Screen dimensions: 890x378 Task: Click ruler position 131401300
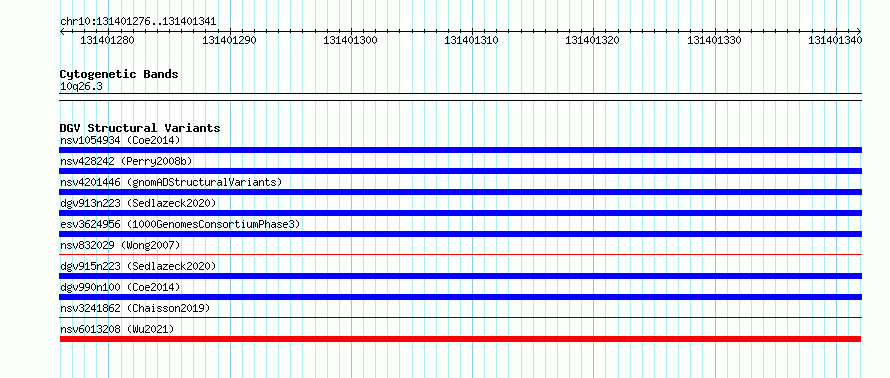click(x=351, y=40)
